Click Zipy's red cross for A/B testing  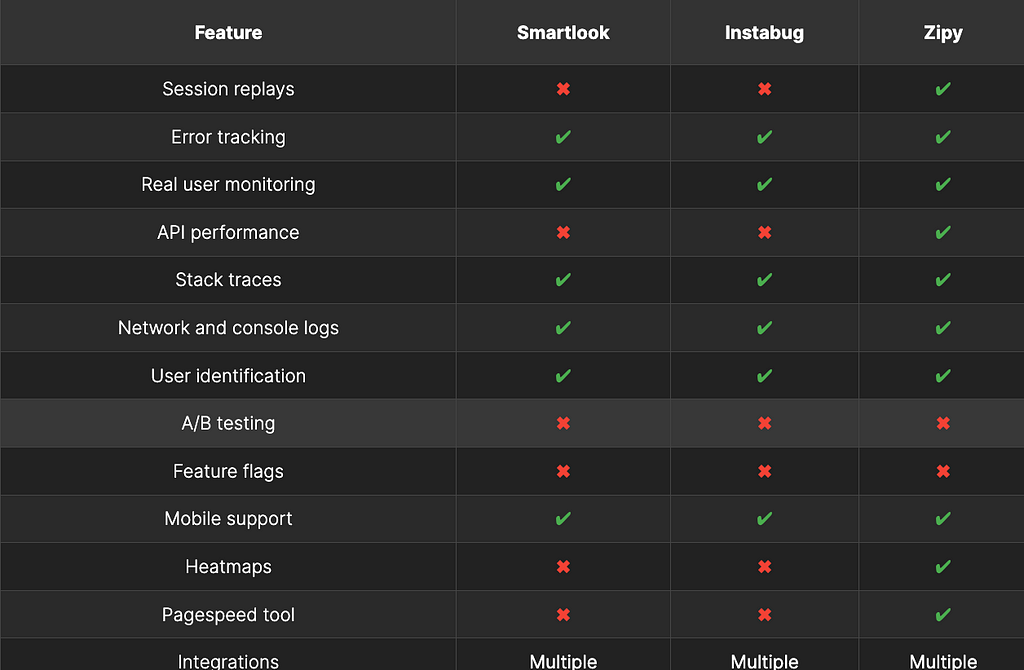pos(942,423)
